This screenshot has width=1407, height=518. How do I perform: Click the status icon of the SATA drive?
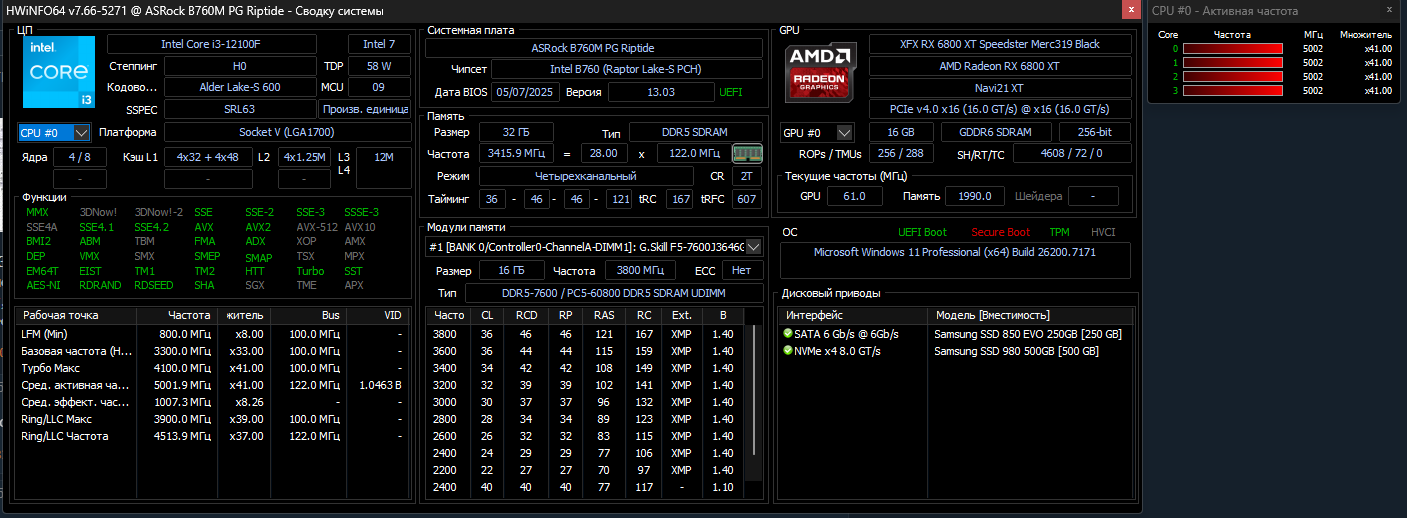pos(788,334)
